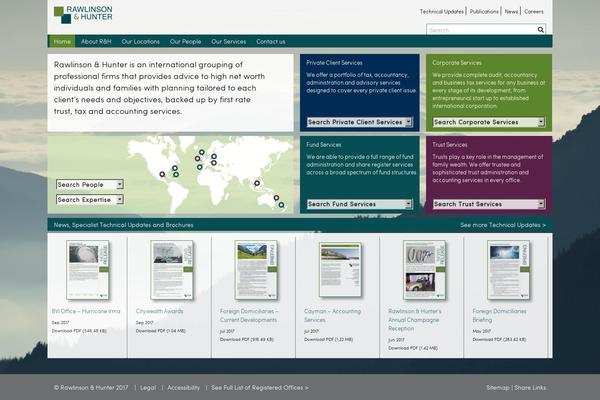Expand the Search Corporate Services dropdown
Viewport: 600px width, 400px height.
489,122
